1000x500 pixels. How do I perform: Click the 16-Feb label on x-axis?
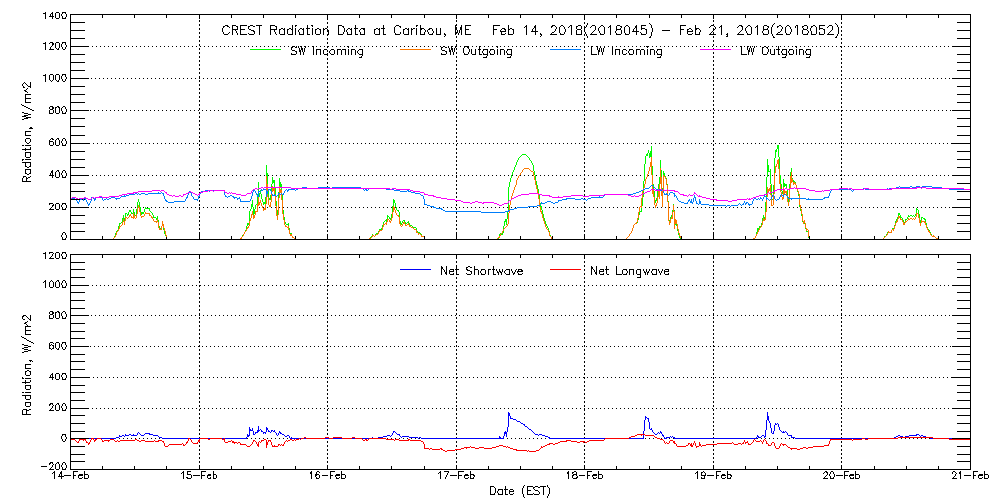coord(328,476)
